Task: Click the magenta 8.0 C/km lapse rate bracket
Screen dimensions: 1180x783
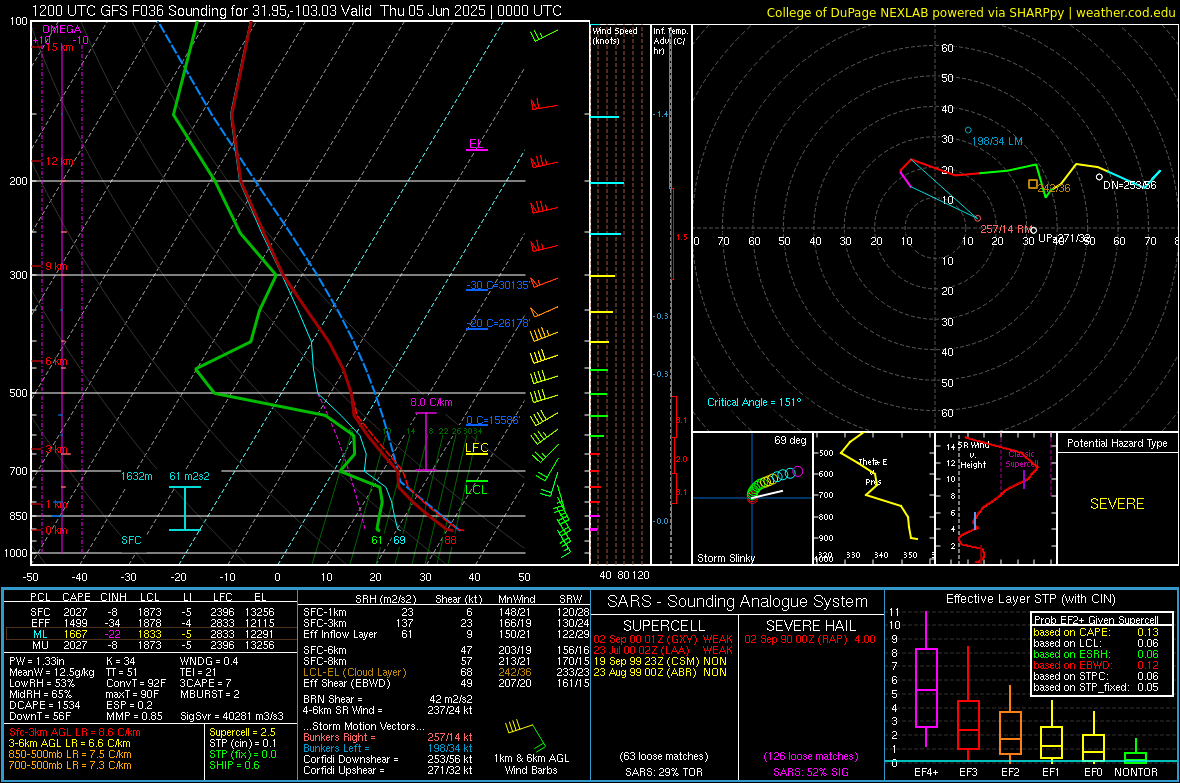Action: click(x=425, y=441)
